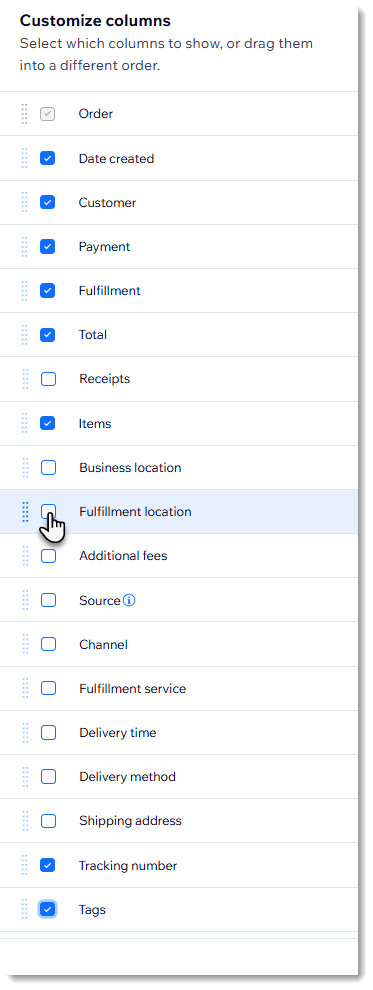The height and width of the screenshot is (990, 373).
Task: Click the drag handle beside Total
Action: pos(25,335)
